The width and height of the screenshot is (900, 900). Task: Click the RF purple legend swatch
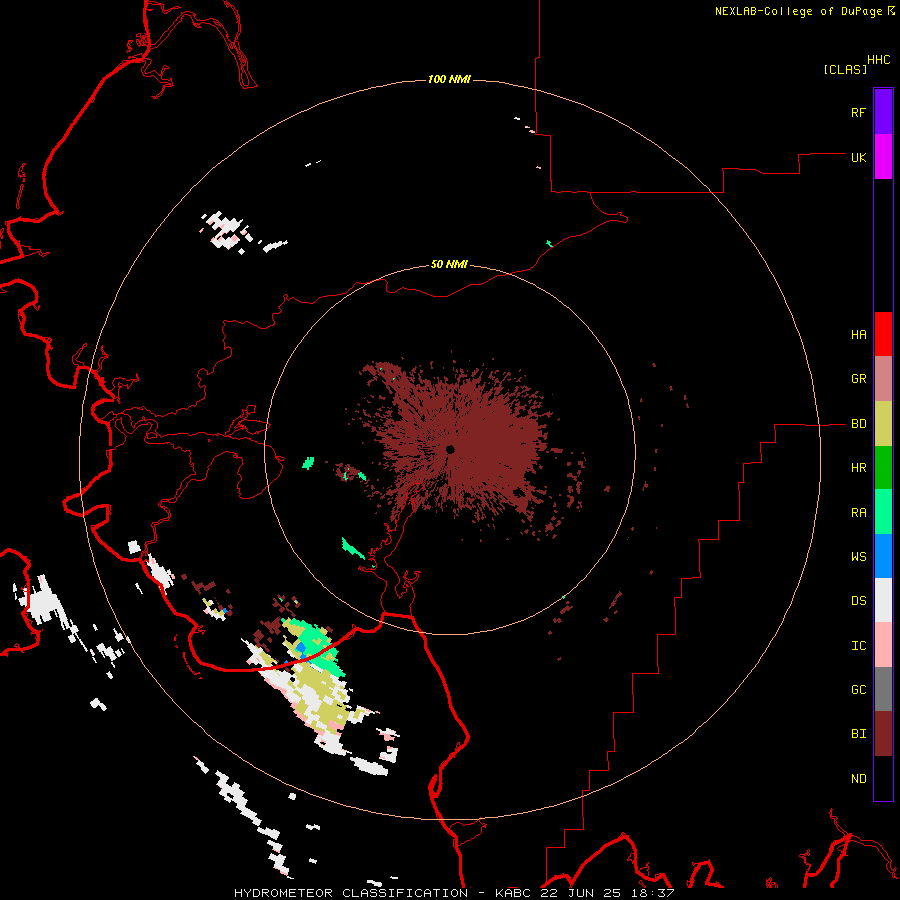(x=883, y=112)
